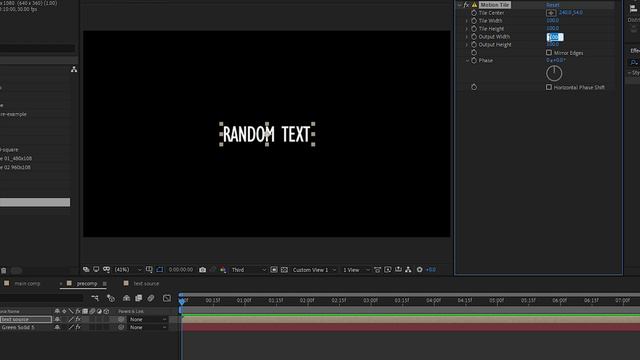Open the Custom View 1 dropdown
Image resolution: width=640 pixels, height=360 pixels.
pos(314,270)
